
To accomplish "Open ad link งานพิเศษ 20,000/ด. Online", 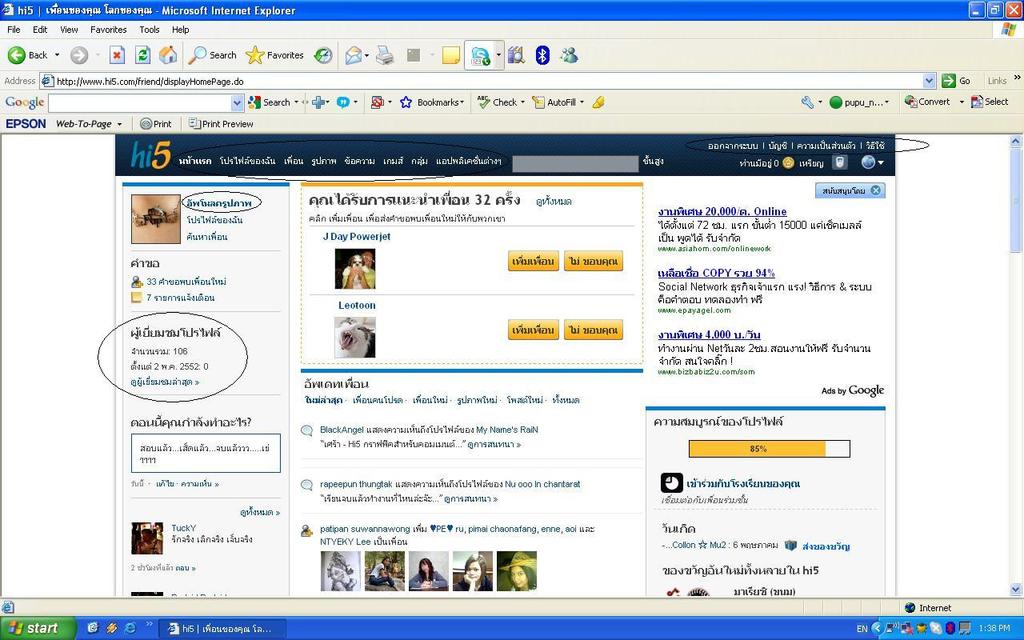I will point(722,212).
